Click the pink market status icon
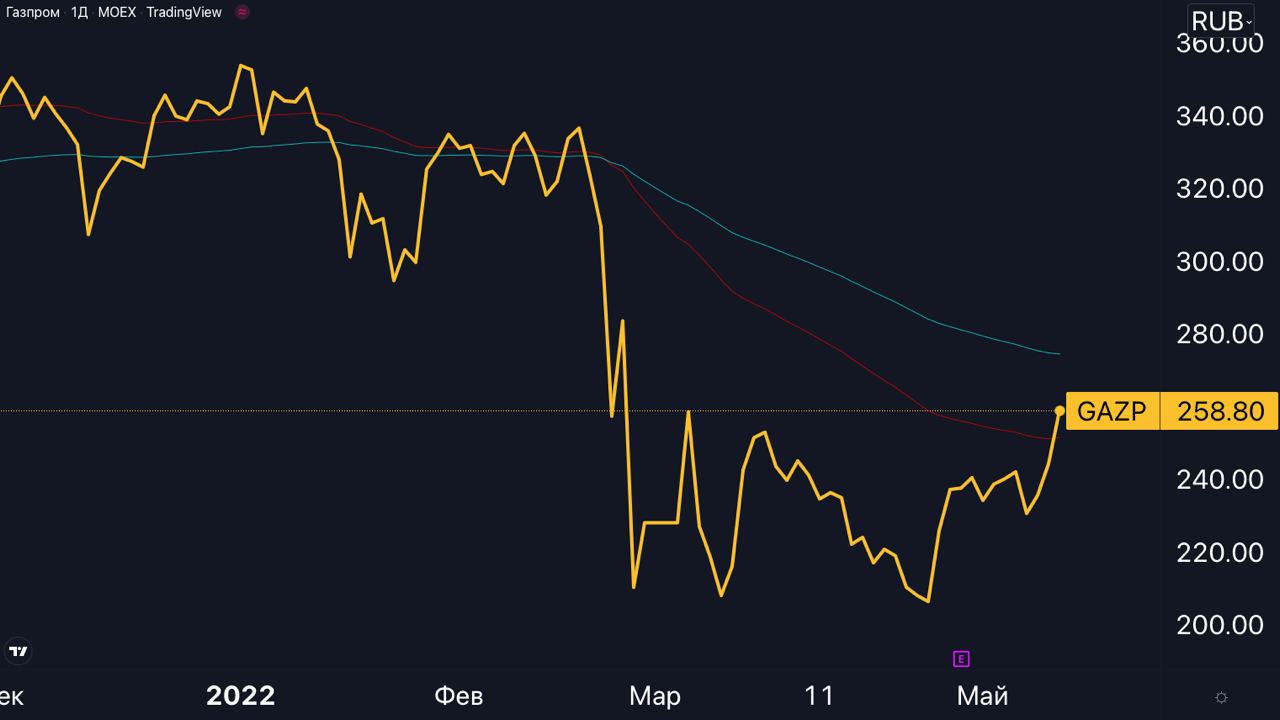Image resolution: width=1280 pixels, height=720 pixels. [x=242, y=12]
